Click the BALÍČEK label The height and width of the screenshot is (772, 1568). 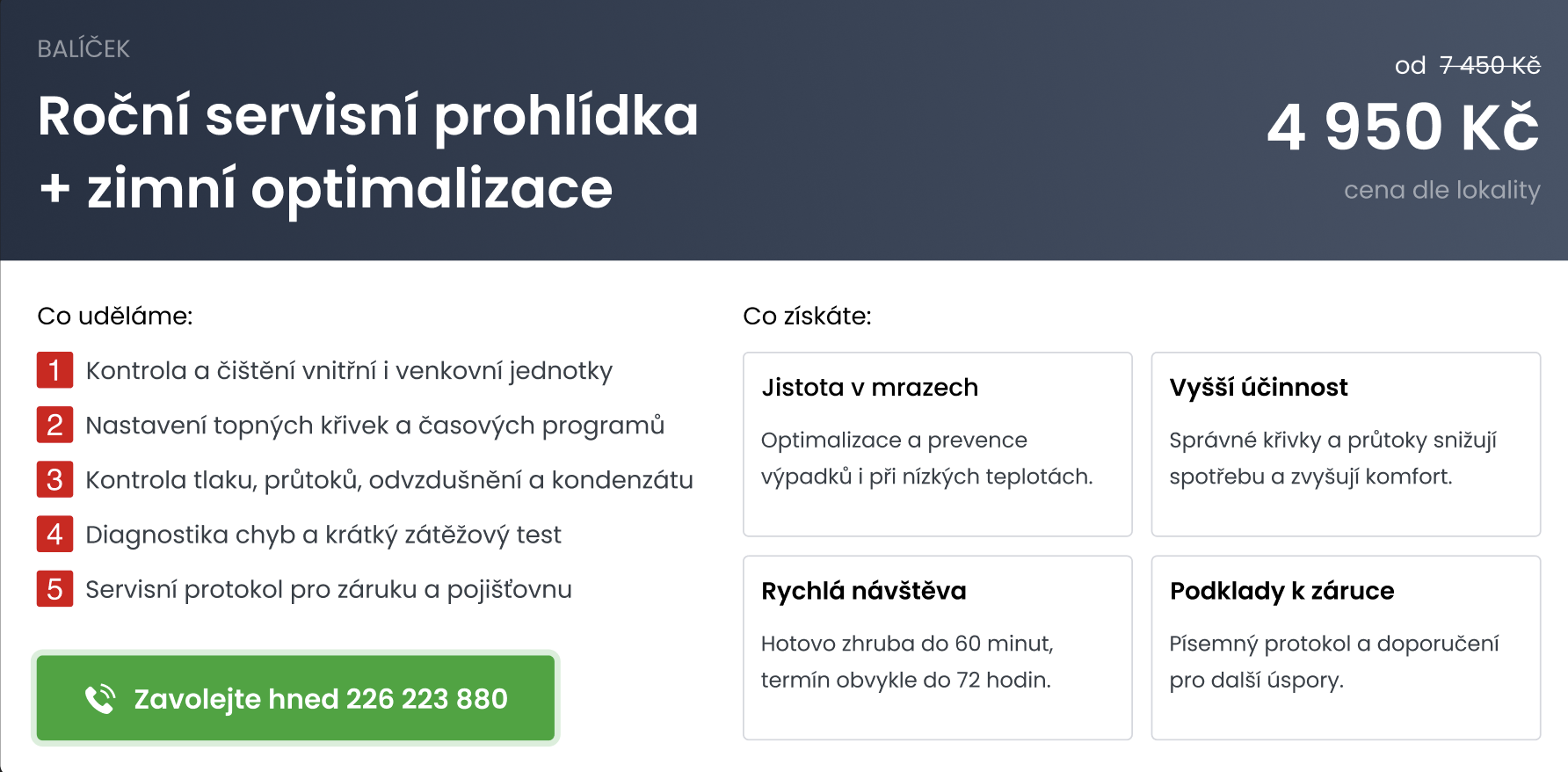83,49
